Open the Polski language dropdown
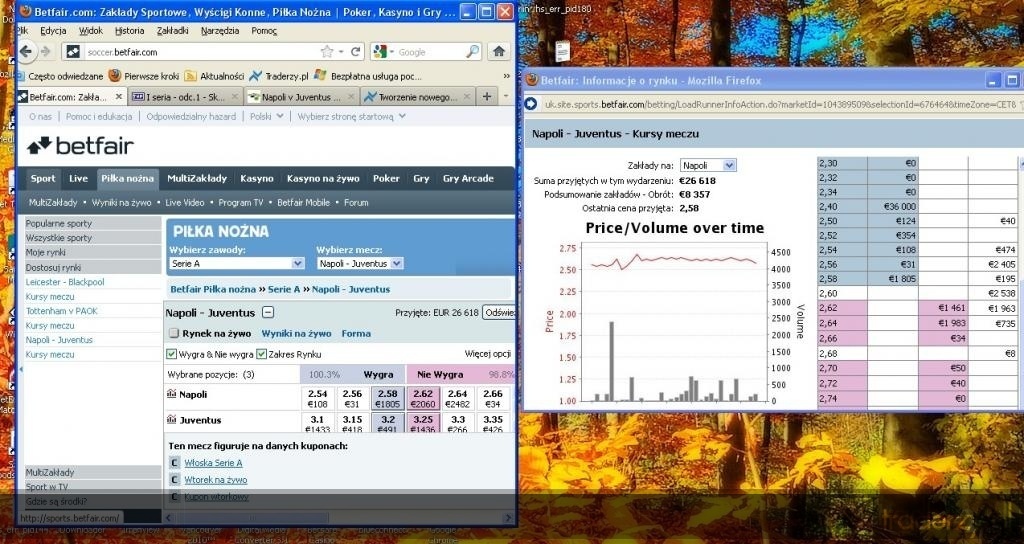This screenshot has width=1024, height=544. click(x=267, y=116)
